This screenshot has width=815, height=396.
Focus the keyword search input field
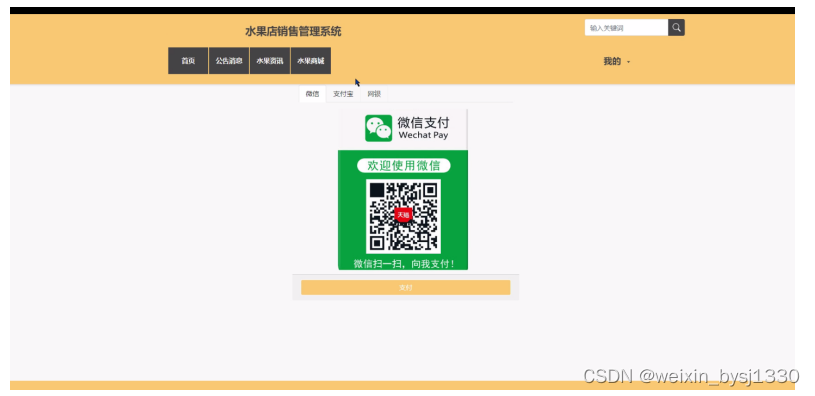point(626,28)
